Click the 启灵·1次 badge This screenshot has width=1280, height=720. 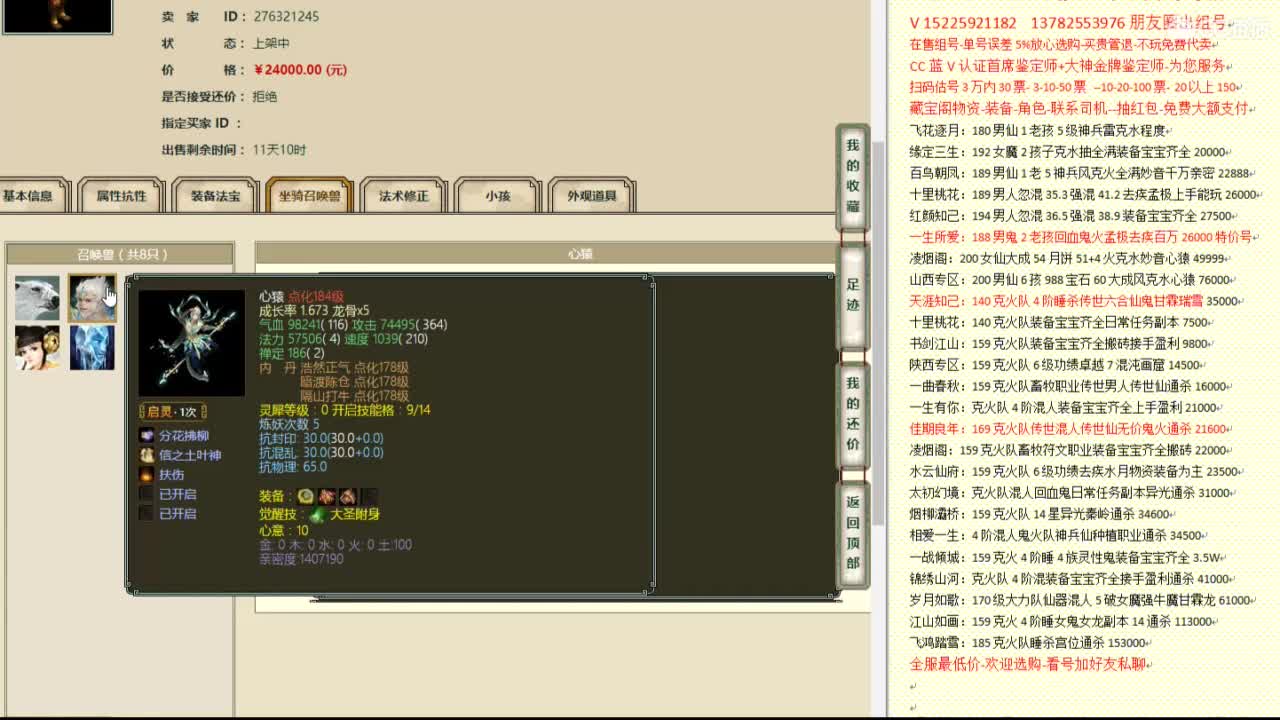(173, 412)
